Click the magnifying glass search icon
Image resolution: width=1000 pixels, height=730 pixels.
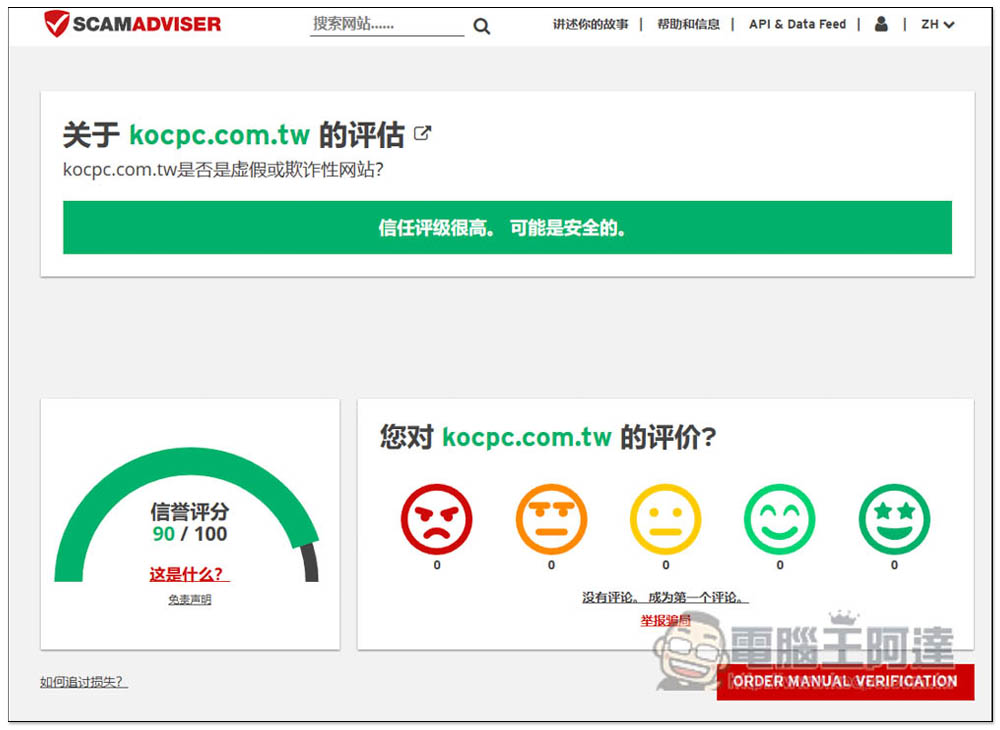pyautogui.click(x=482, y=26)
